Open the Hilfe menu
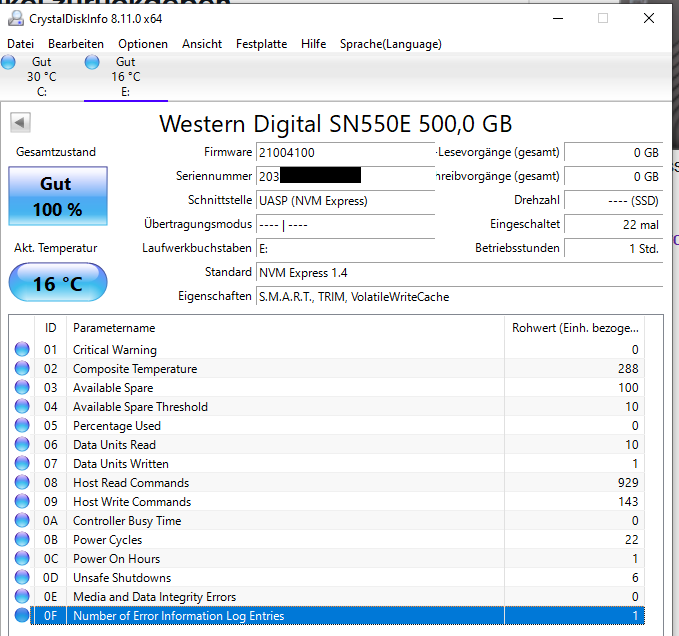 coord(314,44)
